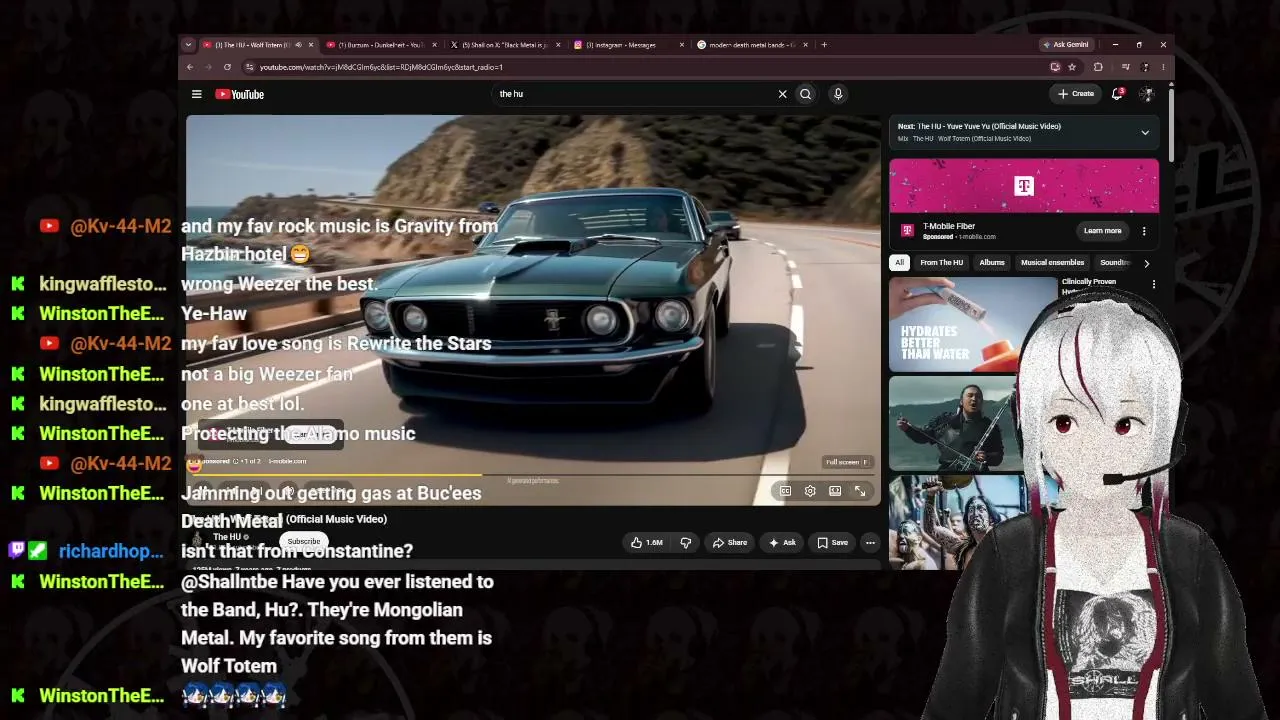The image size is (1280, 720).
Task: Click Learn more on T-Mobile Fiber ad
Action: pyautogui.click(x=1102, y=231)
